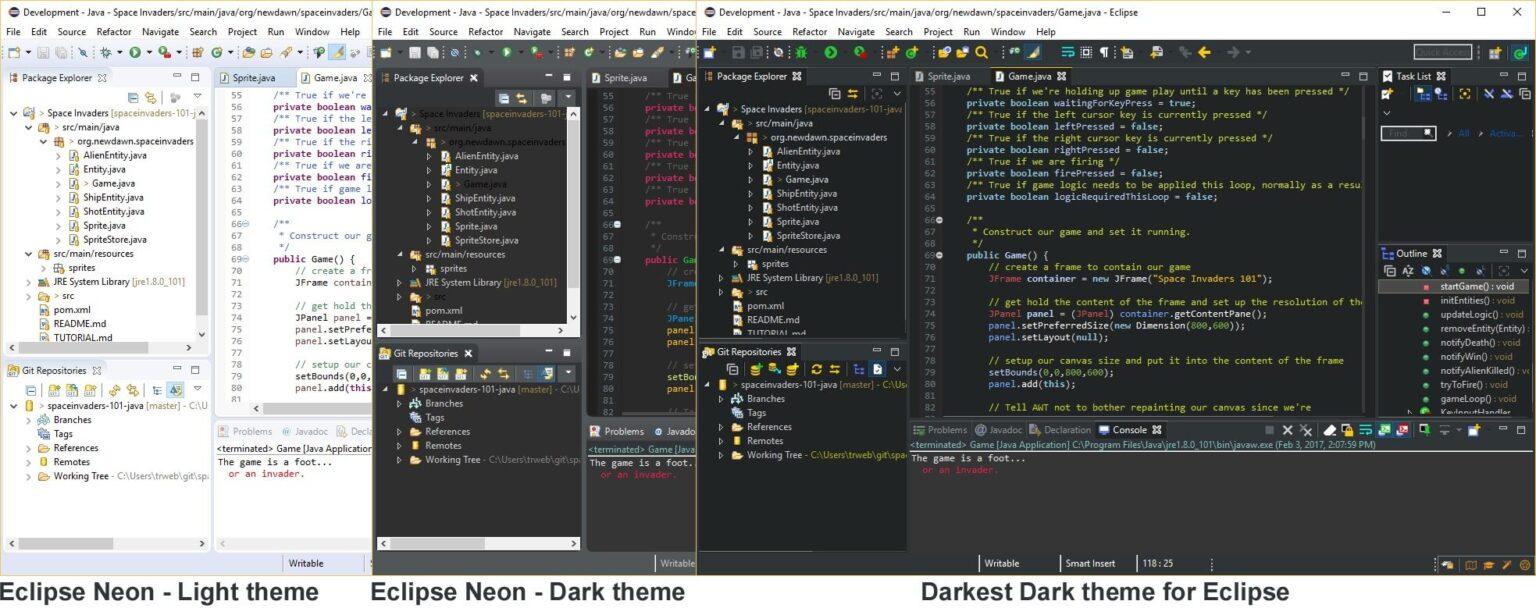The width and height of the screenshot is (1536, 608).
Task: Remove all terminated launches with the double-X icon
Action: click(x=1306, y=430)
